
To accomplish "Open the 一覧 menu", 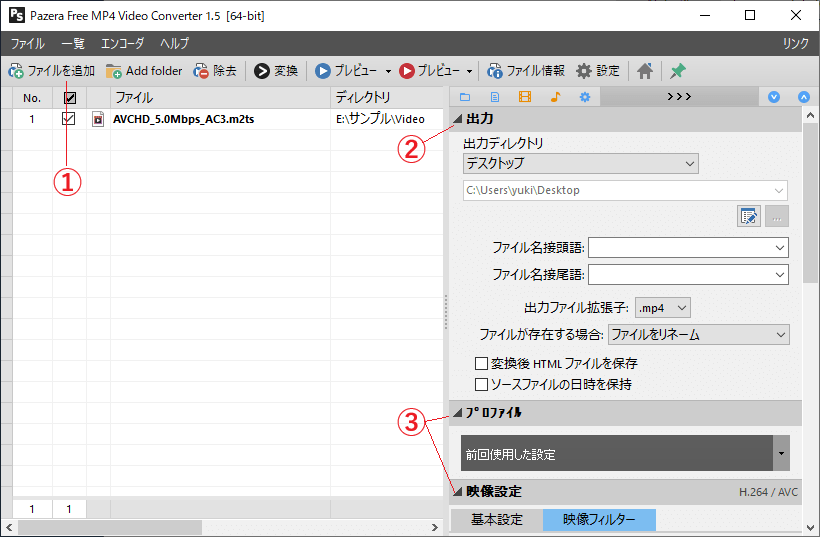I will (73, 43).
